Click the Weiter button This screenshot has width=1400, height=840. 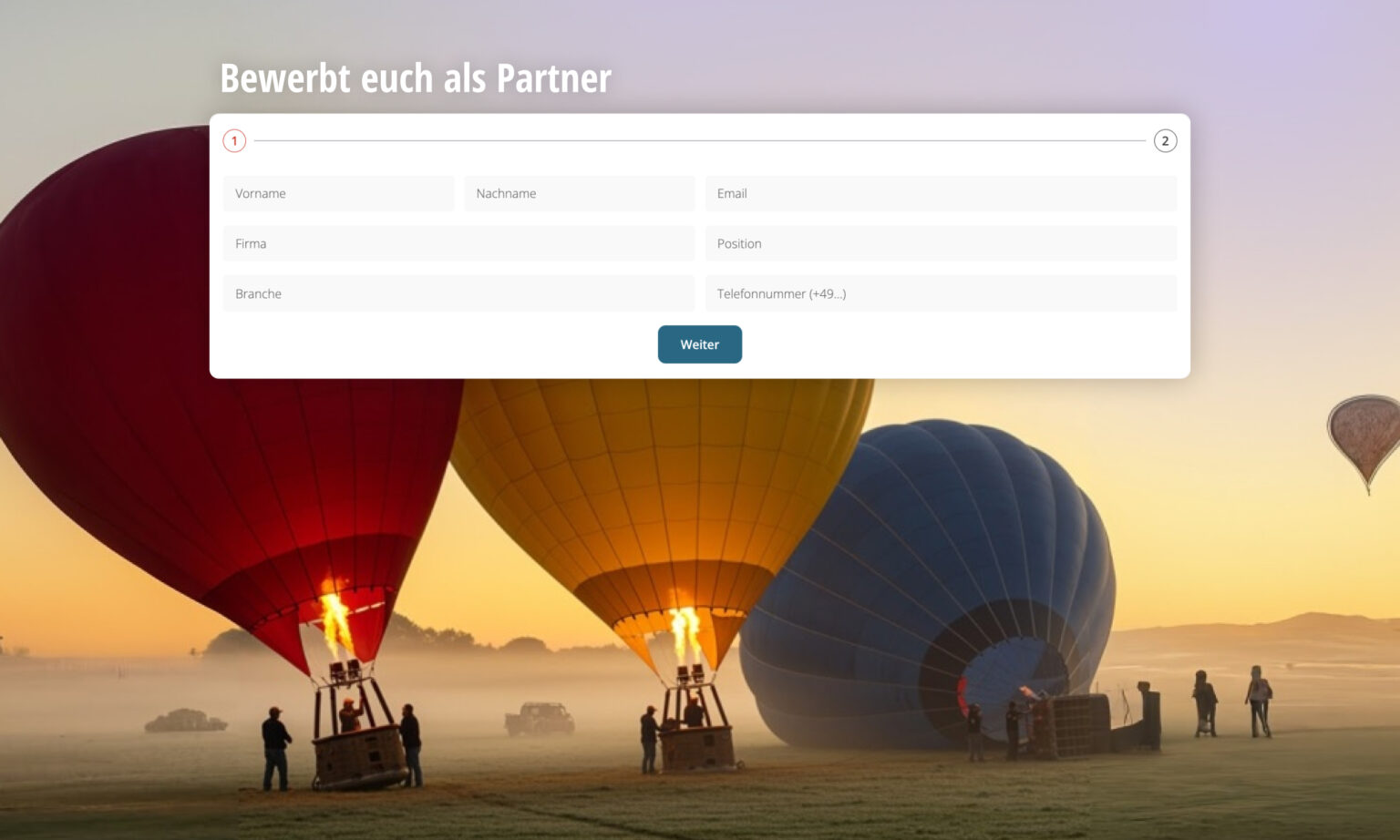coord(700,344)
